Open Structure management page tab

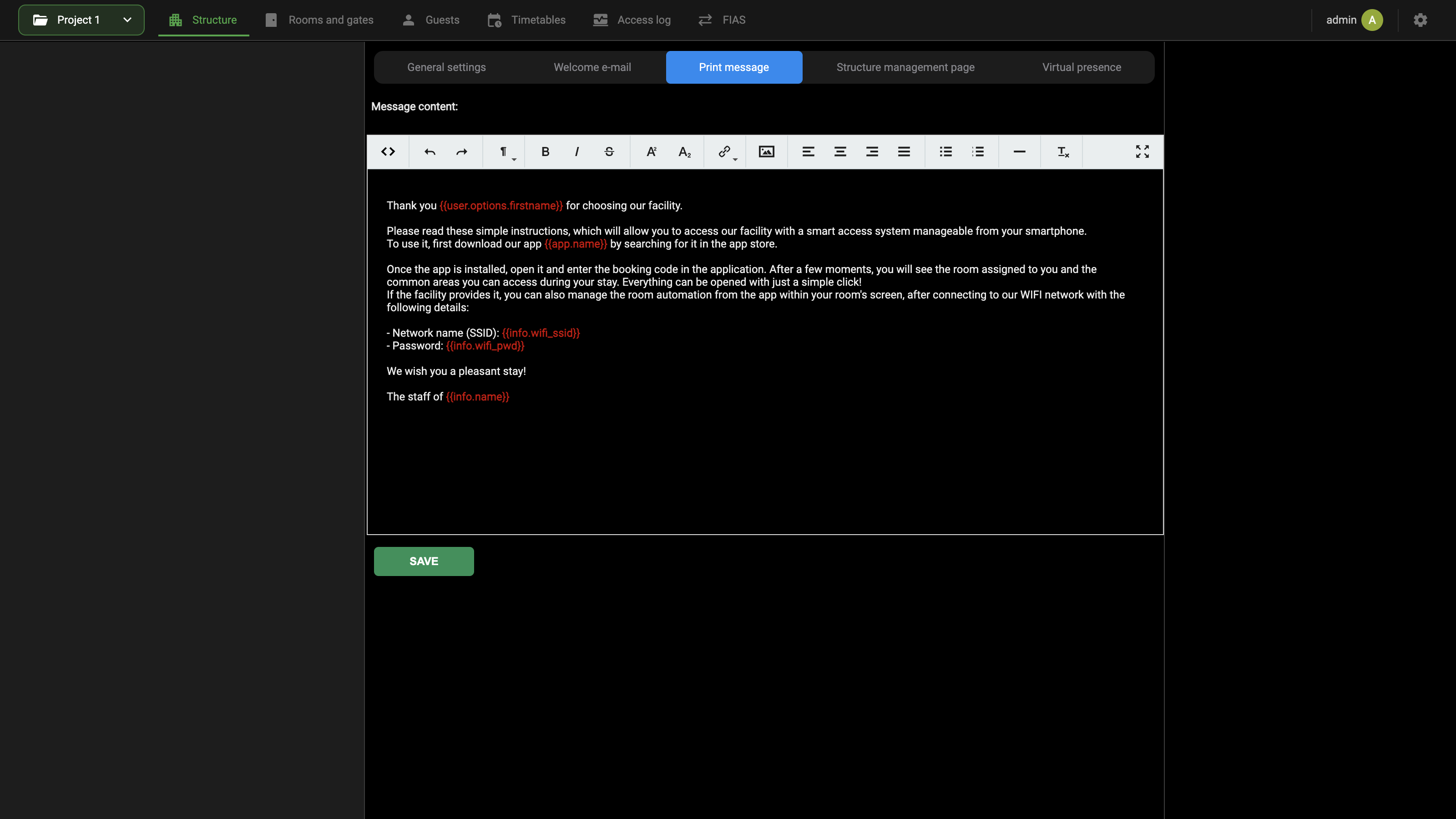pos(905,67)
